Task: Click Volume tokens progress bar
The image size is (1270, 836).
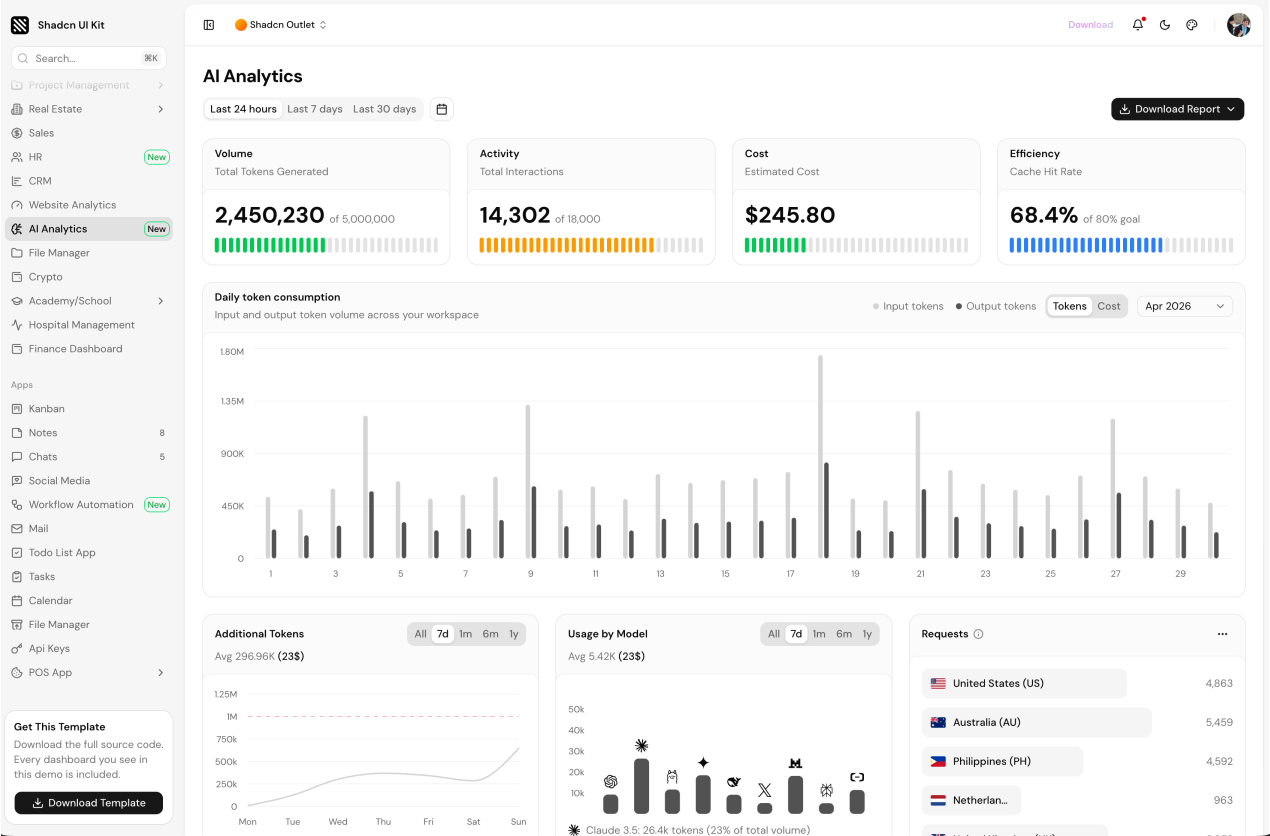Action: pyautogui.click(x=326, y=245)
